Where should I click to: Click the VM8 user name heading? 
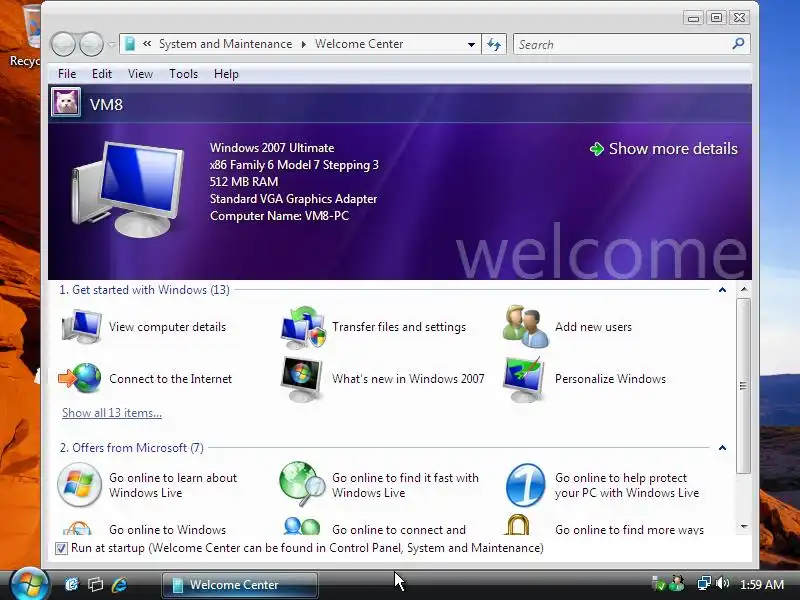[106, 105]
